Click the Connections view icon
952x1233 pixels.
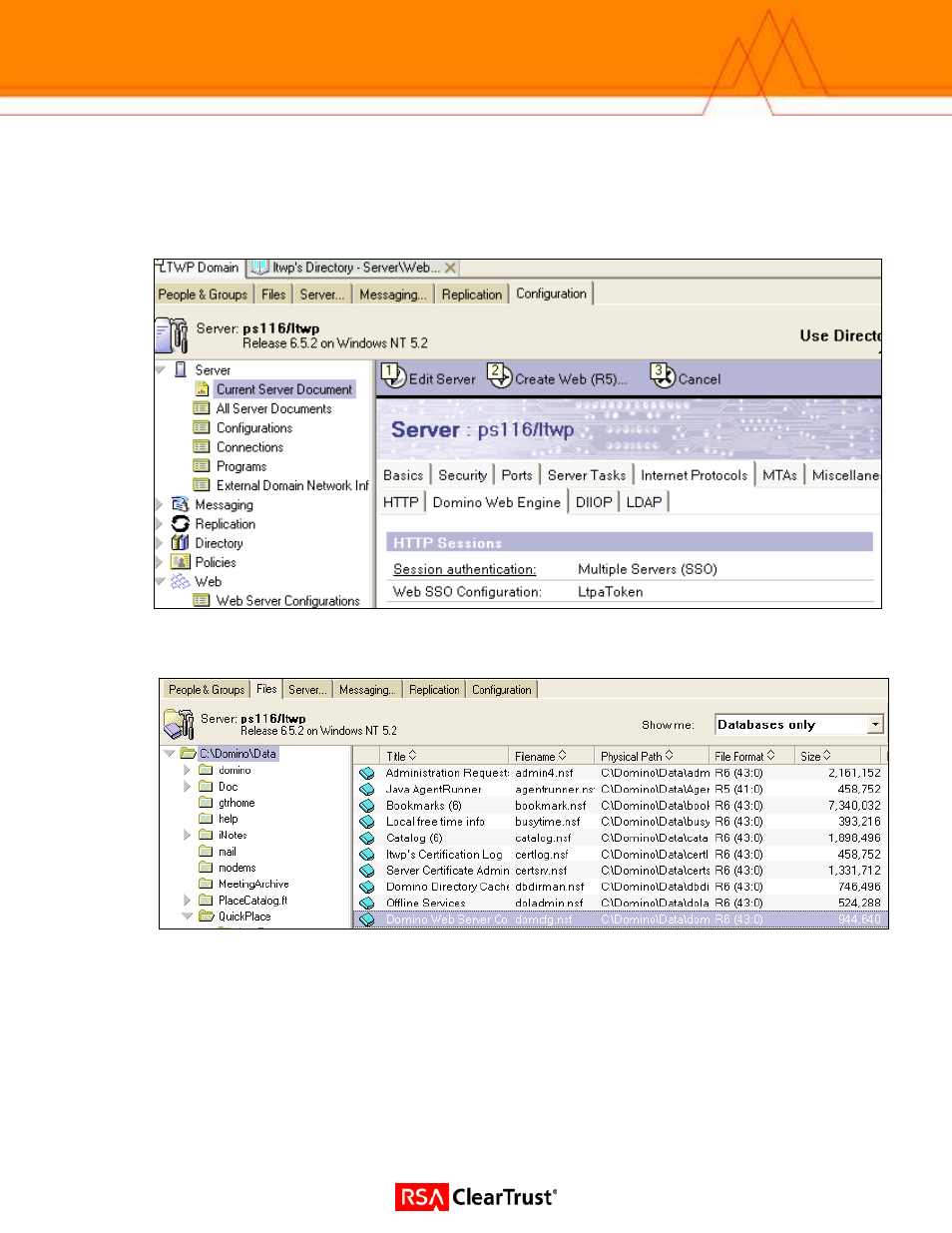point(201,446)
